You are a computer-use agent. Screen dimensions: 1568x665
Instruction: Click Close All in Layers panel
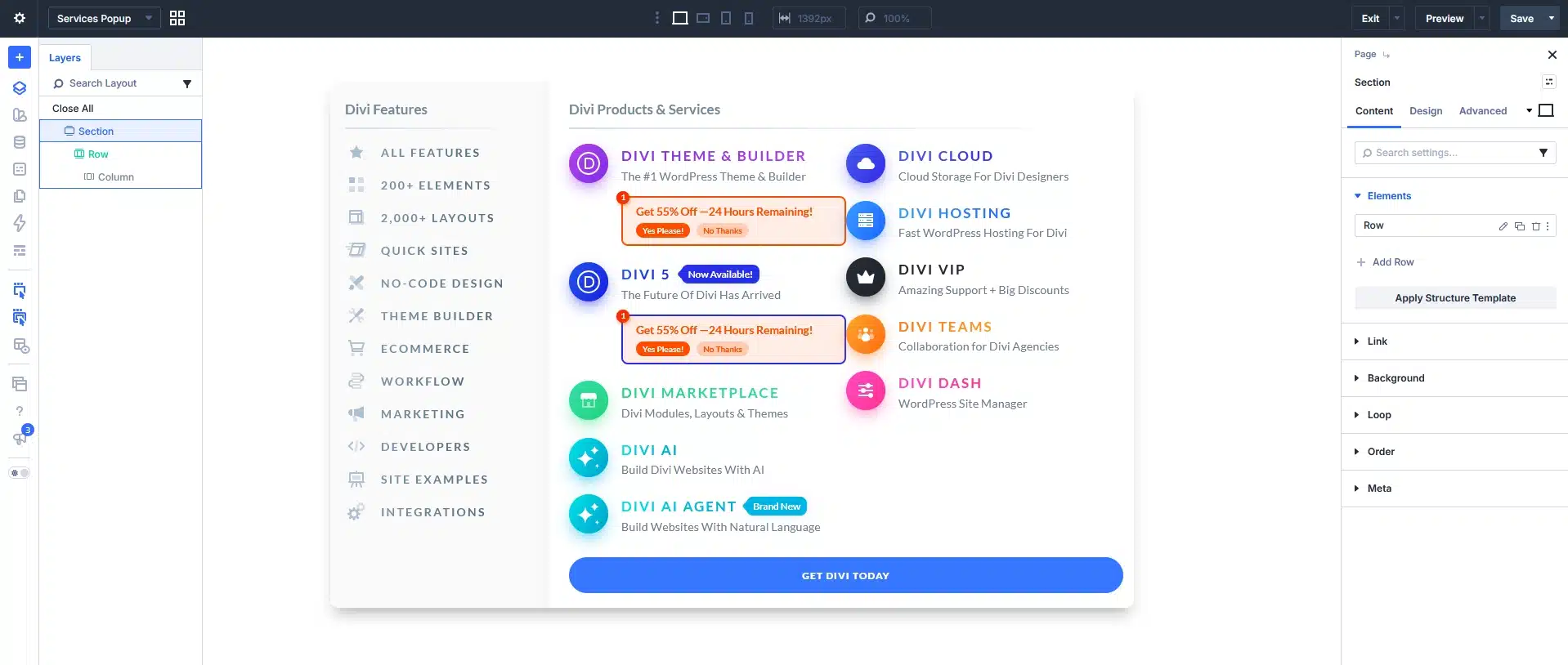[x=73, y=109]
